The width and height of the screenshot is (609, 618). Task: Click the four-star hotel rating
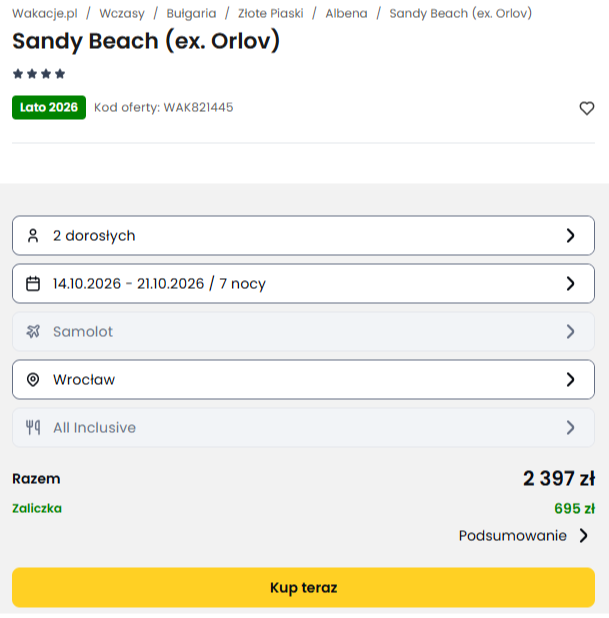click(39, 74)
